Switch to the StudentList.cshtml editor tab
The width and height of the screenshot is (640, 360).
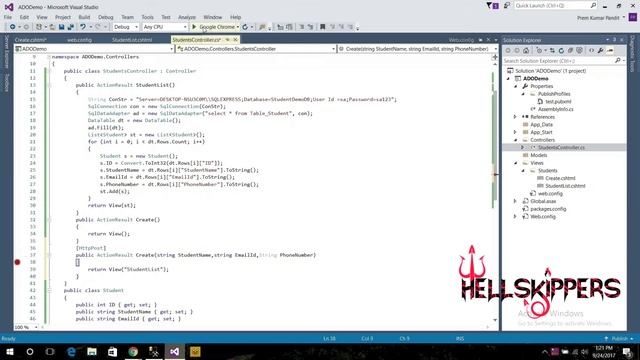pyautogui.click(x=132, y=40)
